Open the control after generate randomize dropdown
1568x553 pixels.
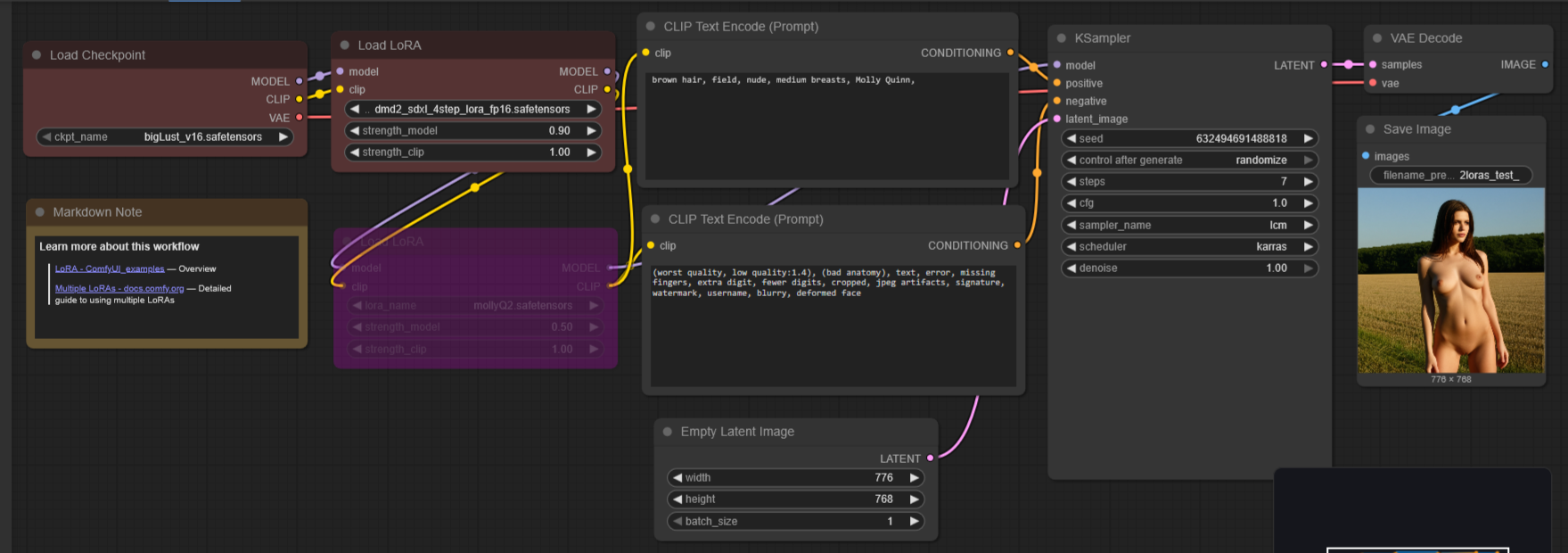coord(1190,160)
